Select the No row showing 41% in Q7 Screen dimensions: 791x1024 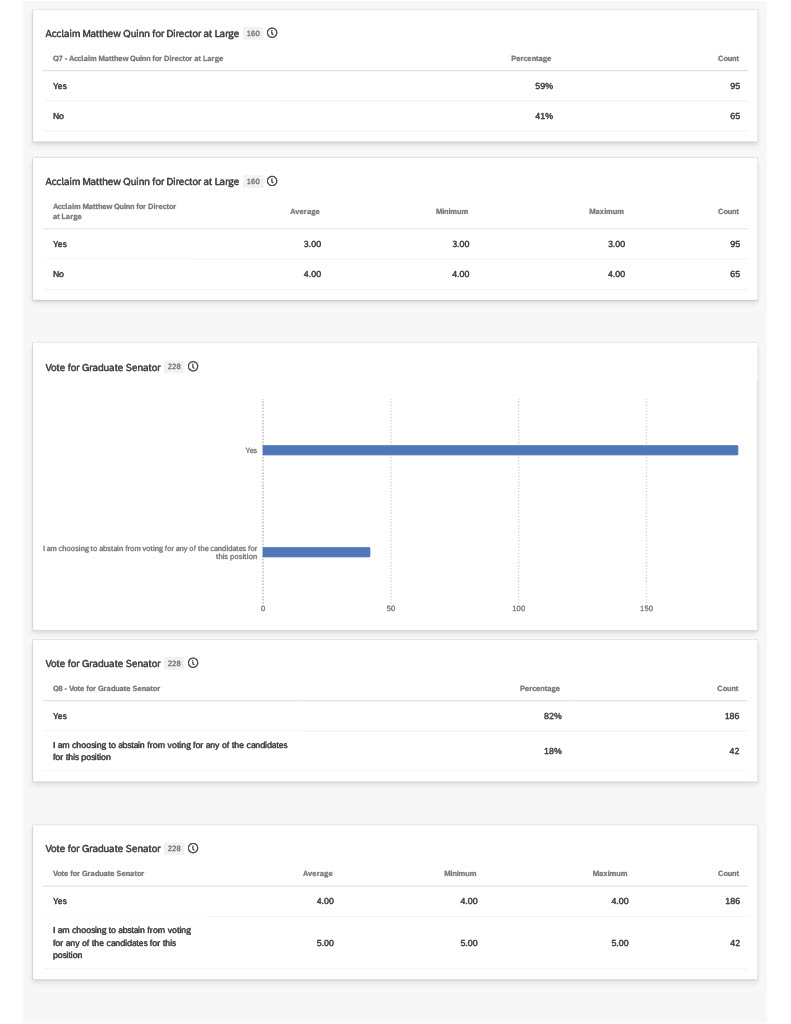[x=396, y=116]
